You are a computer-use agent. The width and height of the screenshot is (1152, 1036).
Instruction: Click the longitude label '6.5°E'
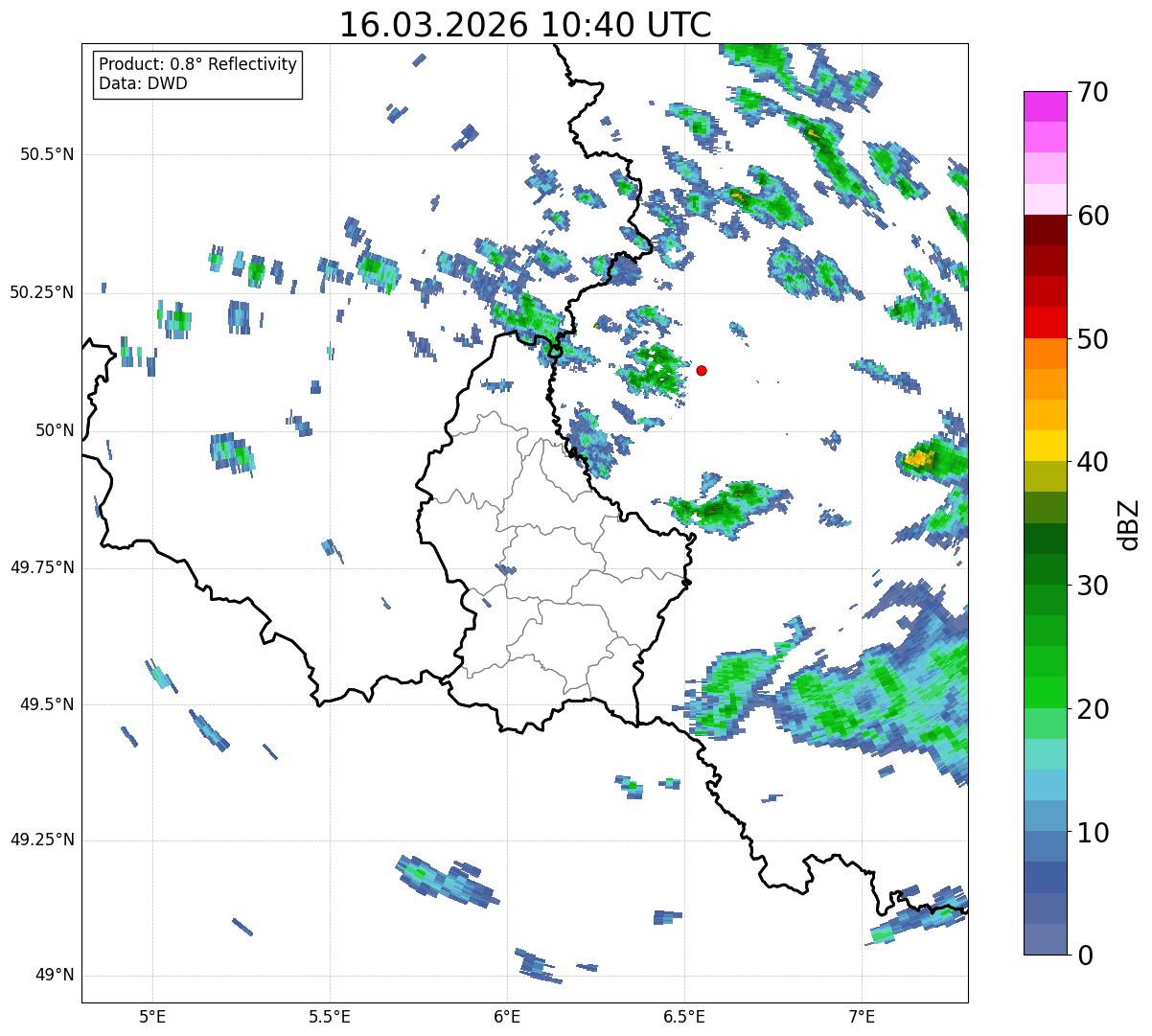684,1016
